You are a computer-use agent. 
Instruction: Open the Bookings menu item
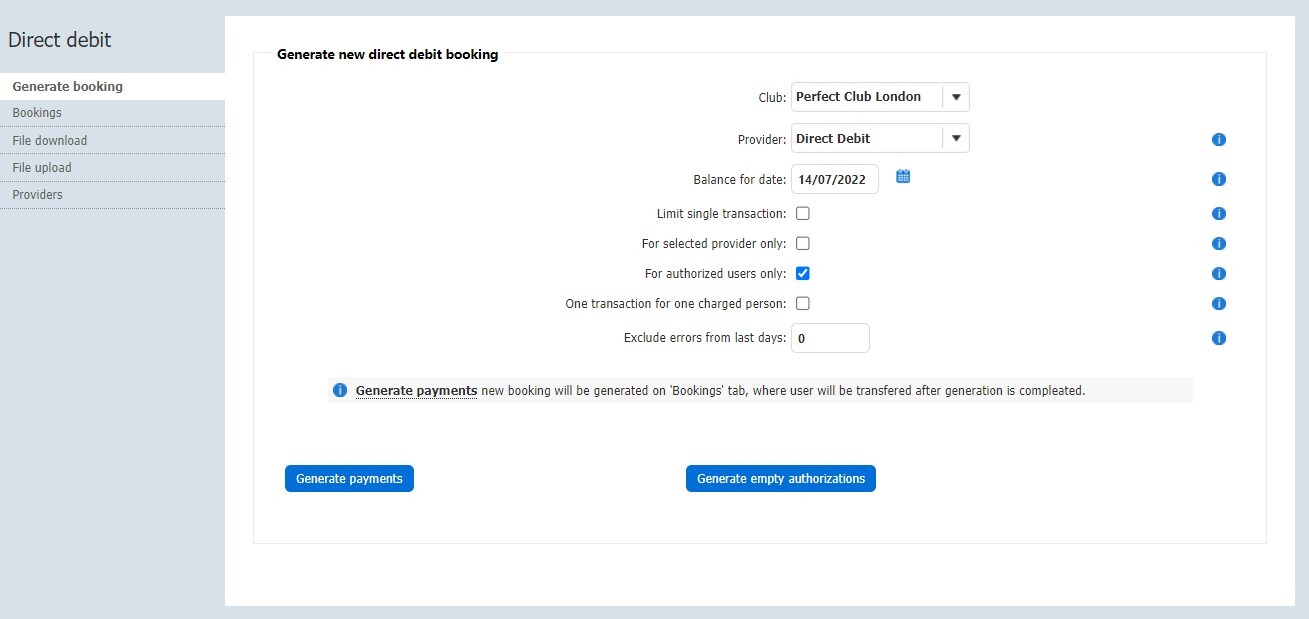coord(37,113)
